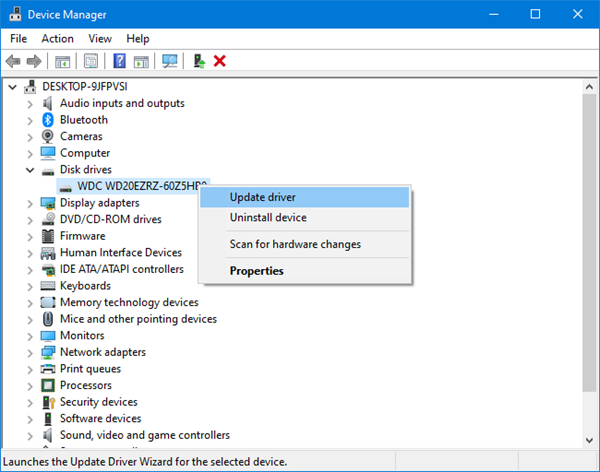This screenshot has height=472, width=600.
Task: Maximize the Device Manager window
Action: coord(535,14)
